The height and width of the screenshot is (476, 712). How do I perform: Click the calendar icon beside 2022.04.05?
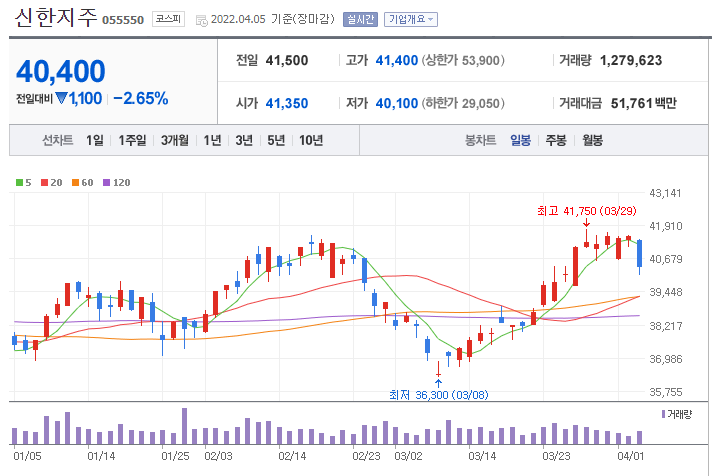(x=202, y=20)
